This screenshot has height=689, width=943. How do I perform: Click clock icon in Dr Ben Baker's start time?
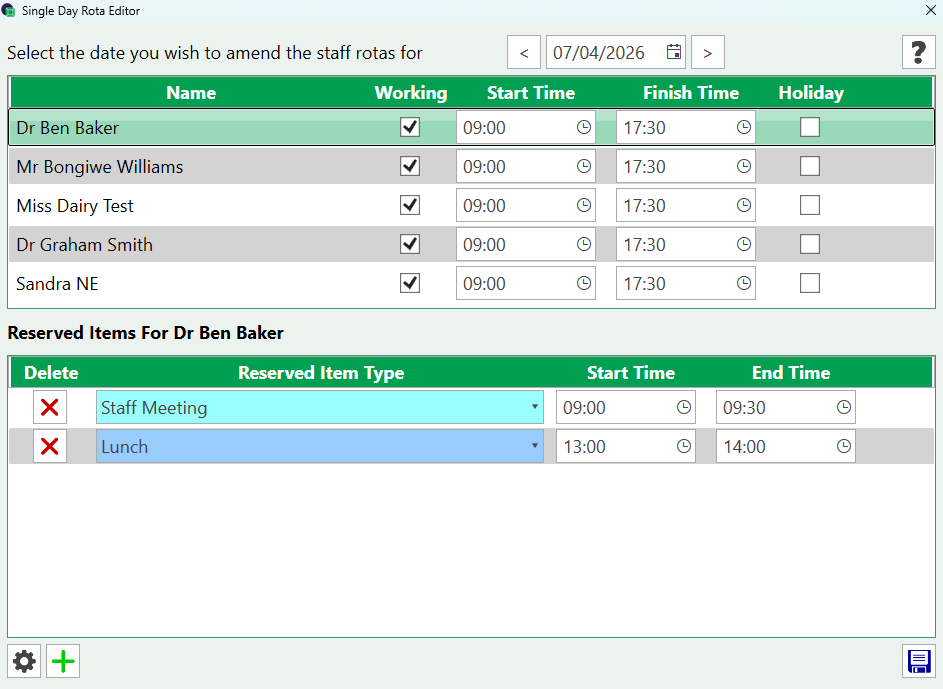[x=584, y=128]
